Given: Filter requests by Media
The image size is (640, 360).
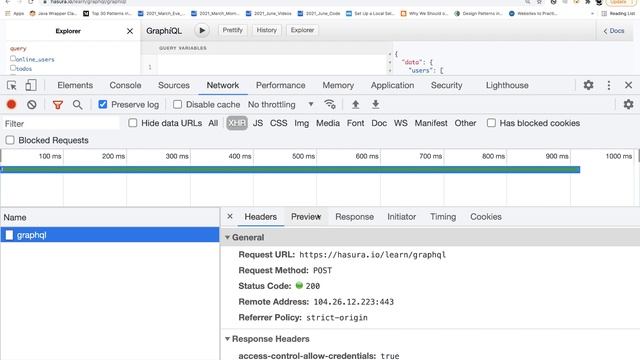Looking at the screenshot, I should point(328,123).
